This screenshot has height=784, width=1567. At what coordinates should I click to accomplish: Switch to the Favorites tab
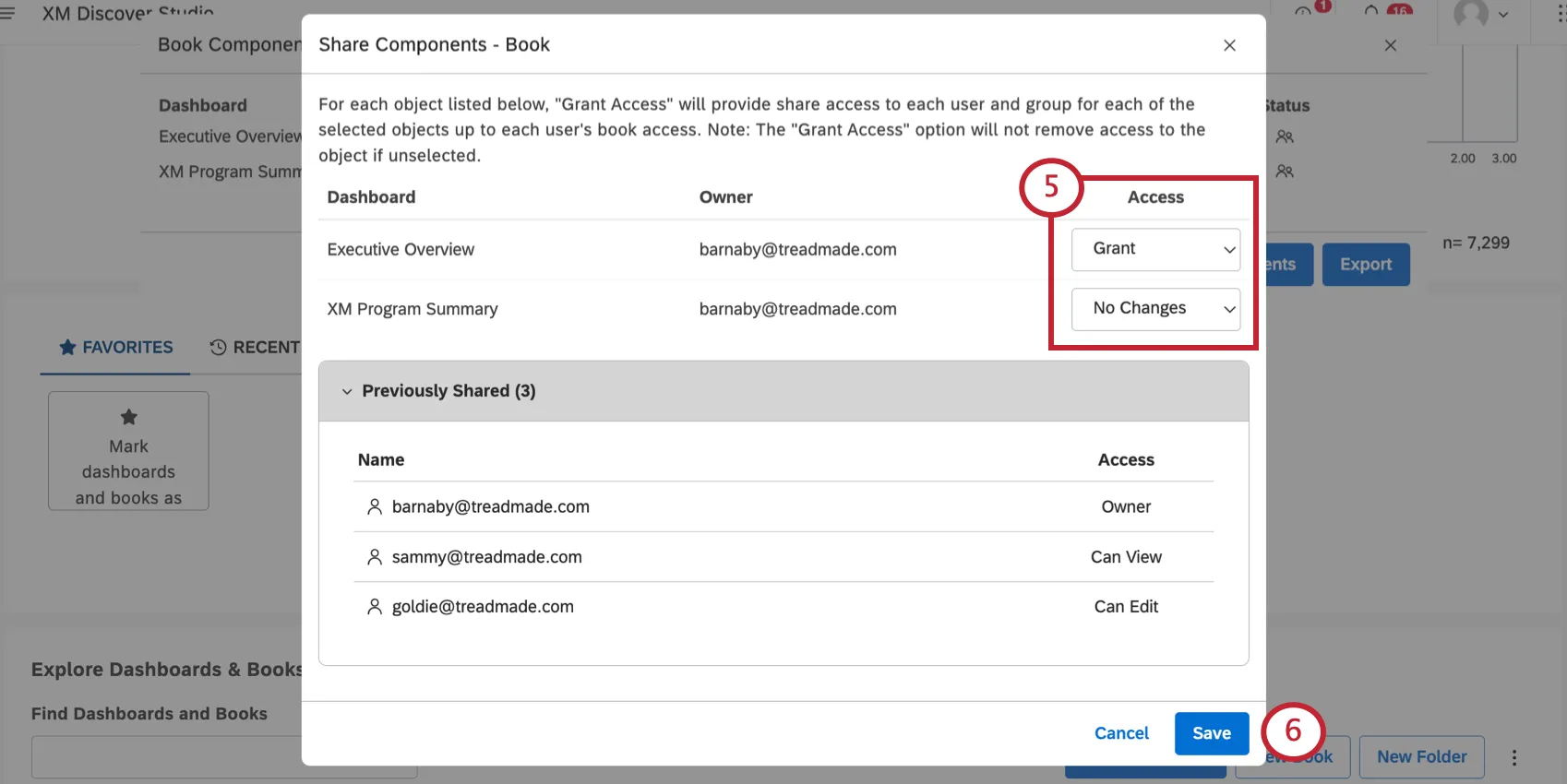116,348
